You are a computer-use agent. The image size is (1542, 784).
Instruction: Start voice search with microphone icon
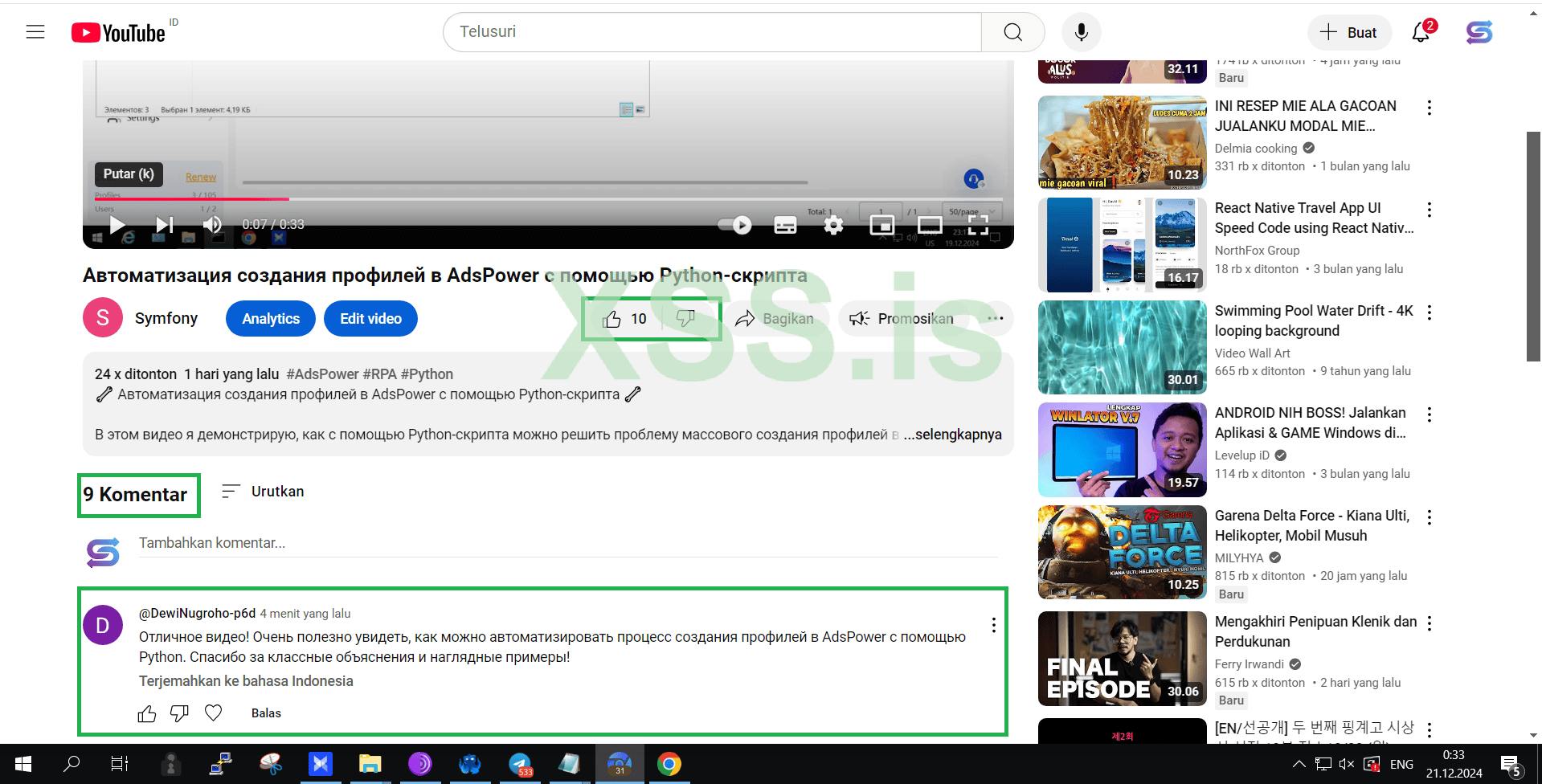click(x=1082, y=32)
